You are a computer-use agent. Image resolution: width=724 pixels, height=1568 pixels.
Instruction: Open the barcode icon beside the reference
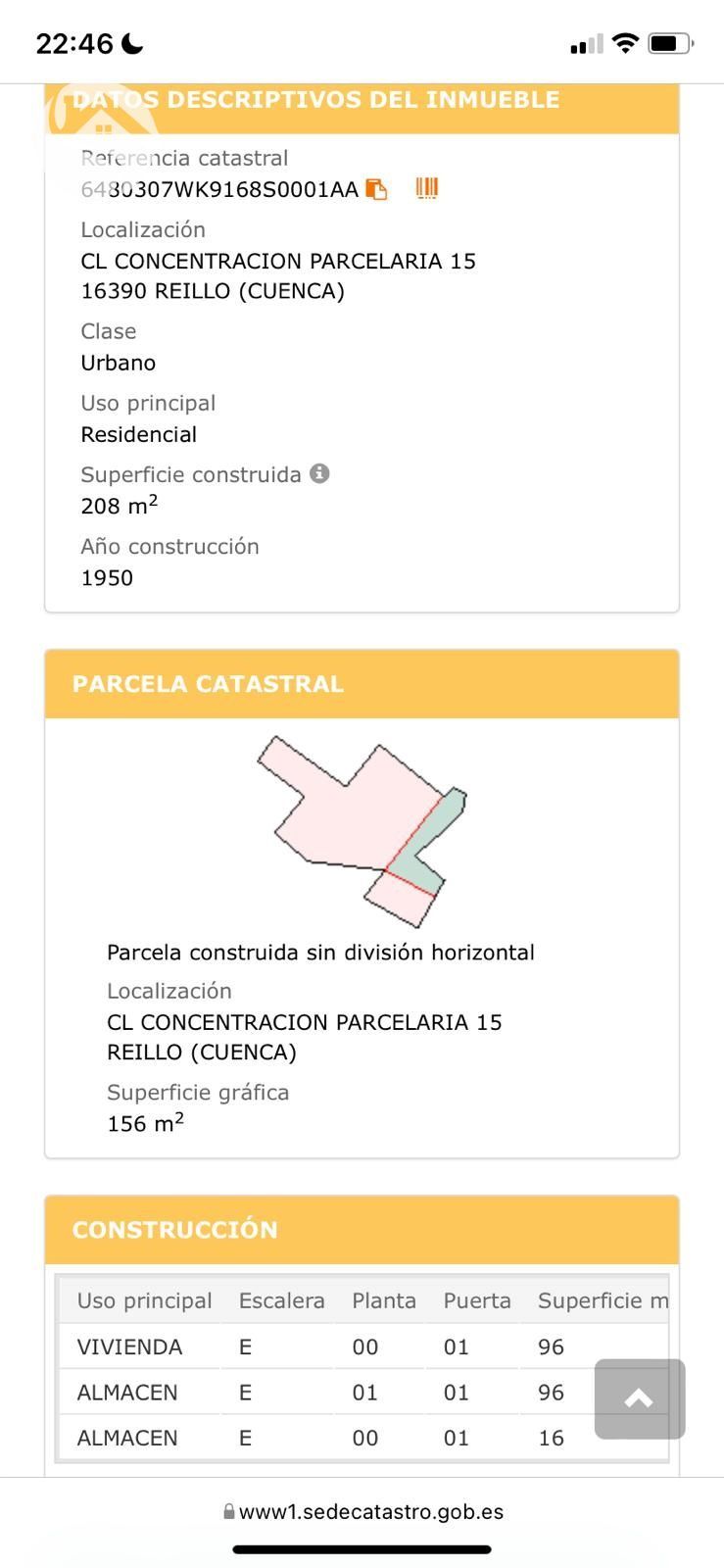[x=427, y=188]
